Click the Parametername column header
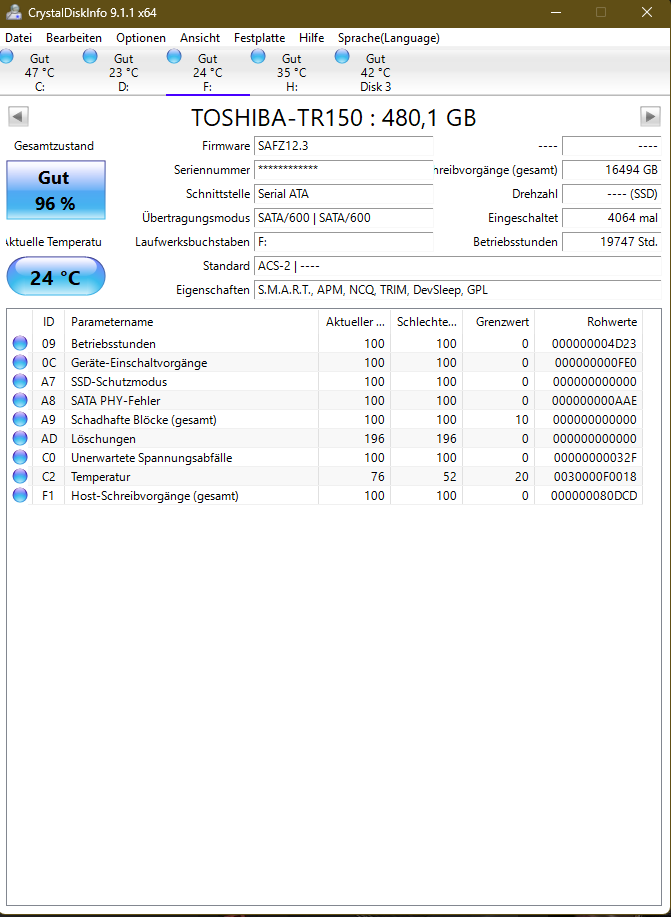This screenshot has width=671, height=917. coord(191,322)
